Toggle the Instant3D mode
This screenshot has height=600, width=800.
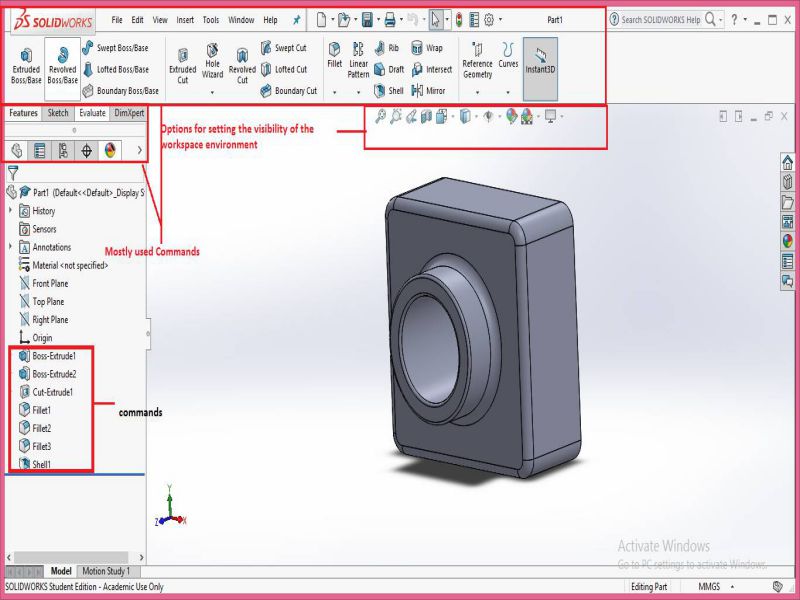pyautogui.click(x=540, y=68)
